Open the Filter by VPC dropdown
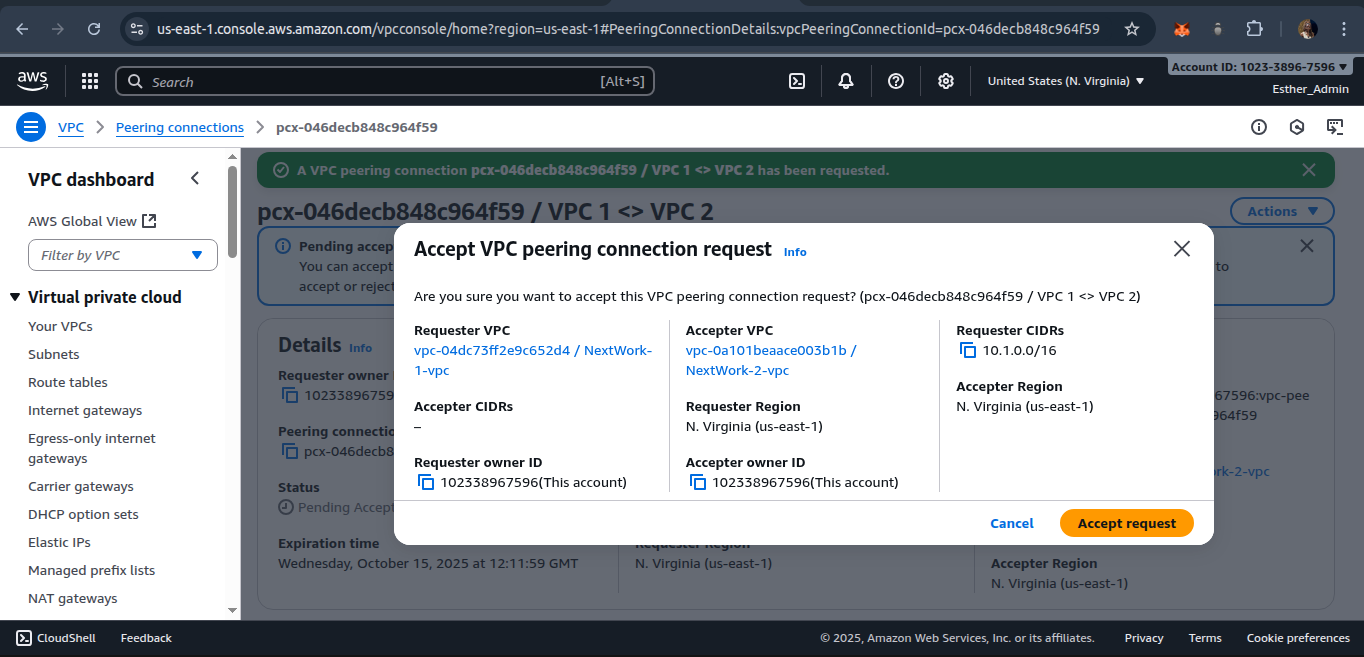 pyautogui.click(x=123, y=255)
